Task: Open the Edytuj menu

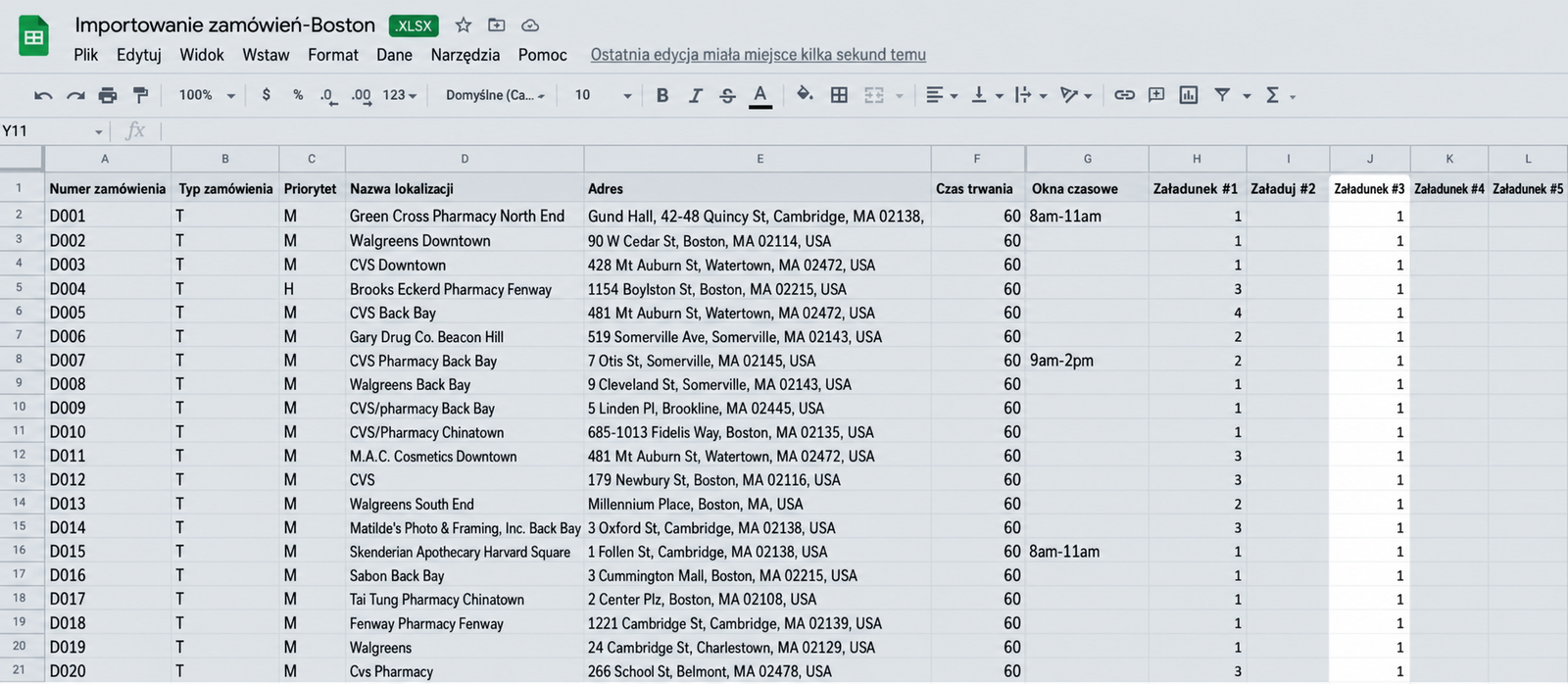Action: tap(139, 55)
